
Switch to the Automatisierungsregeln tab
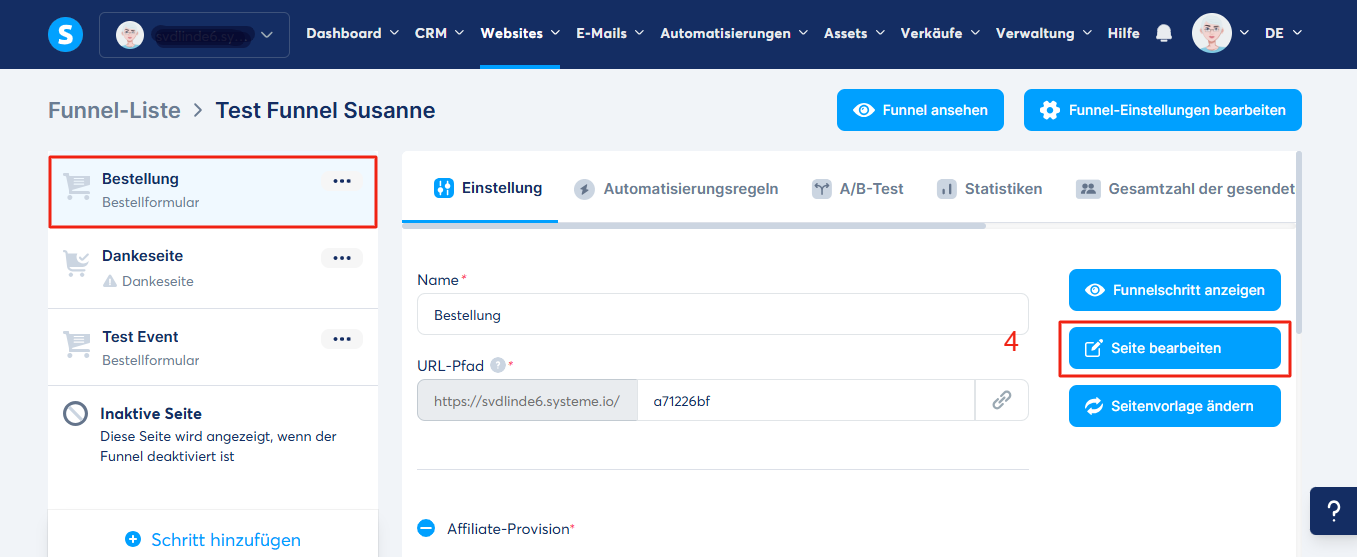(x=676, y=188)
